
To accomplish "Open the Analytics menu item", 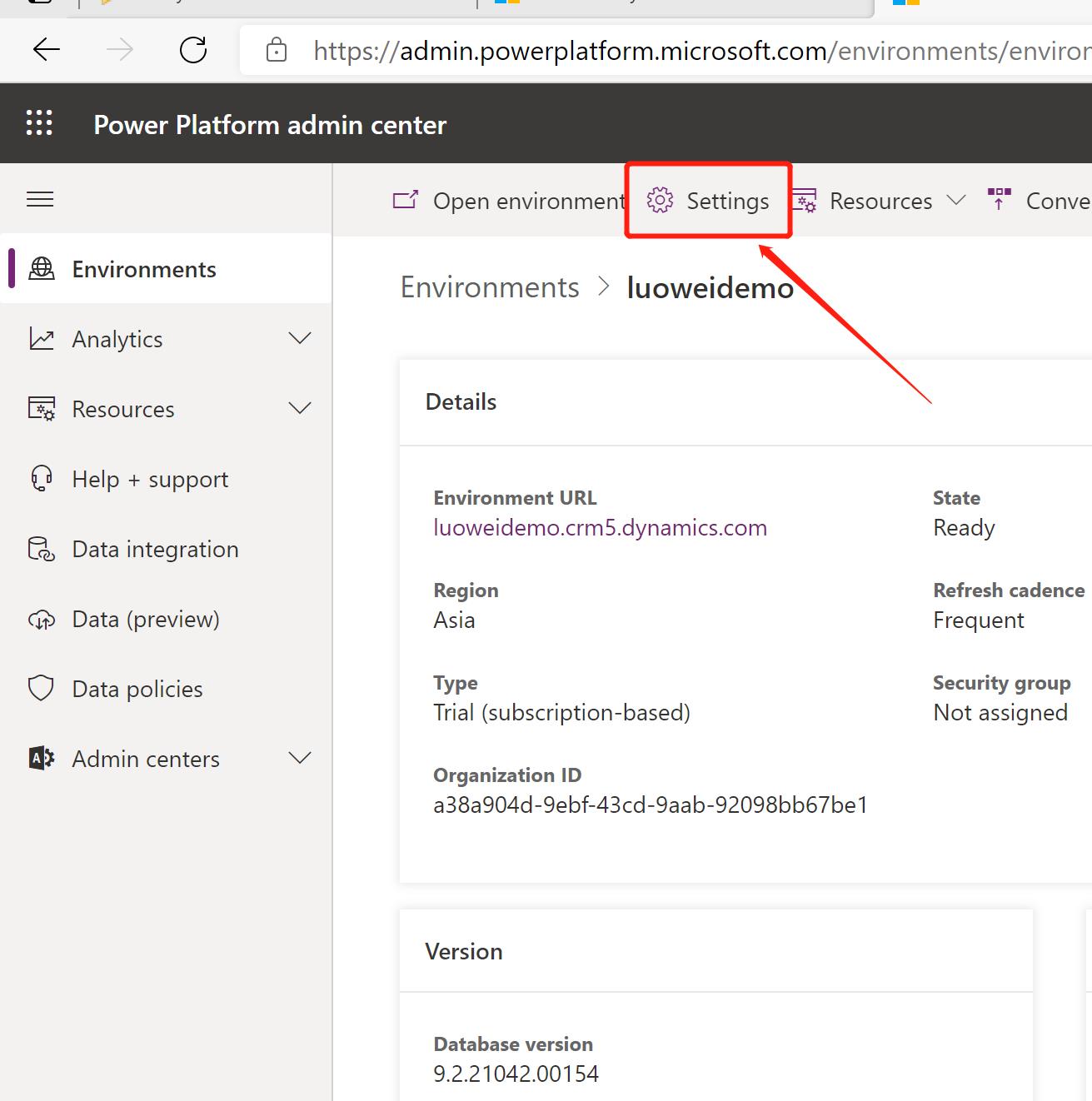I will [167, 339].
